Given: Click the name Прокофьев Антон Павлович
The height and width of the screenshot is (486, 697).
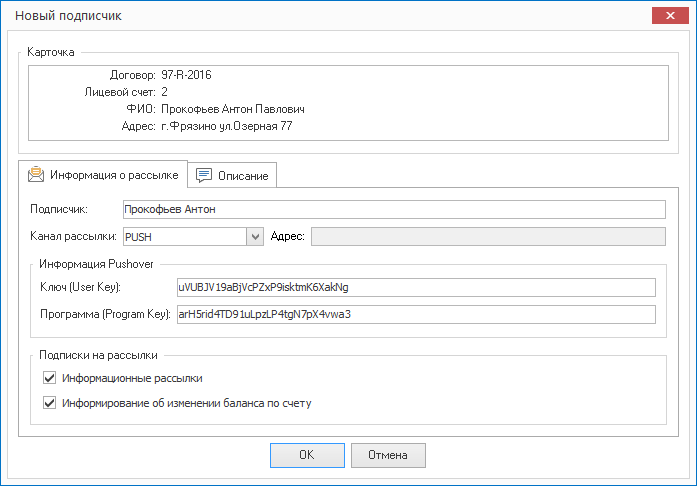Looking at the screenshot, I should [232, 109].
